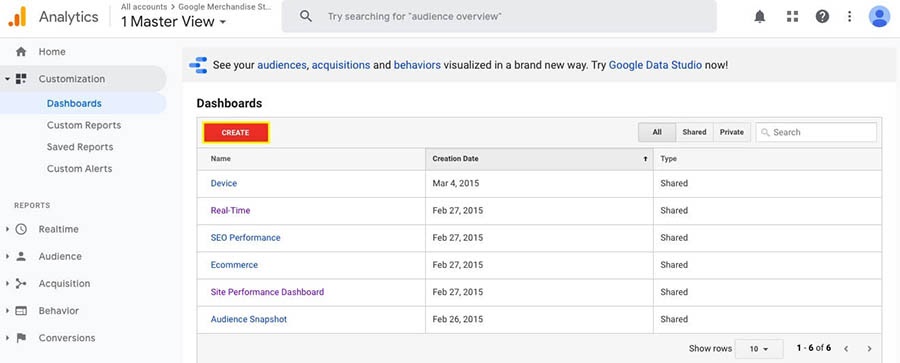Expand the Conversions reports section

[x=7, y=338]
